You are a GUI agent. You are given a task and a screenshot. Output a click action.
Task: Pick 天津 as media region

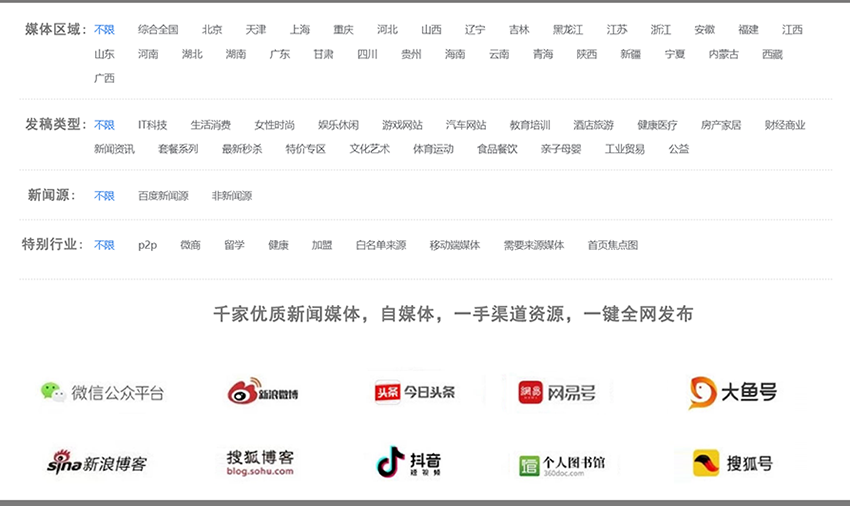[256, 29]
